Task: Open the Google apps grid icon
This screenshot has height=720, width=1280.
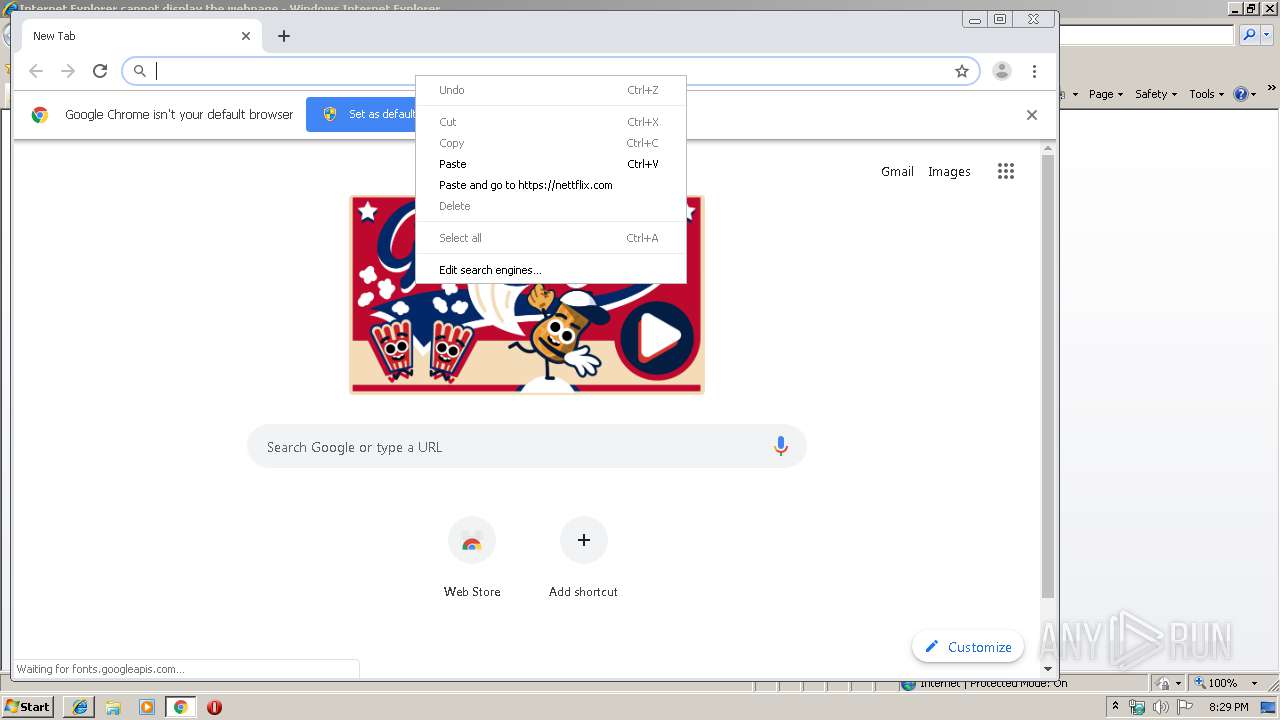Action: [1006, 171]
